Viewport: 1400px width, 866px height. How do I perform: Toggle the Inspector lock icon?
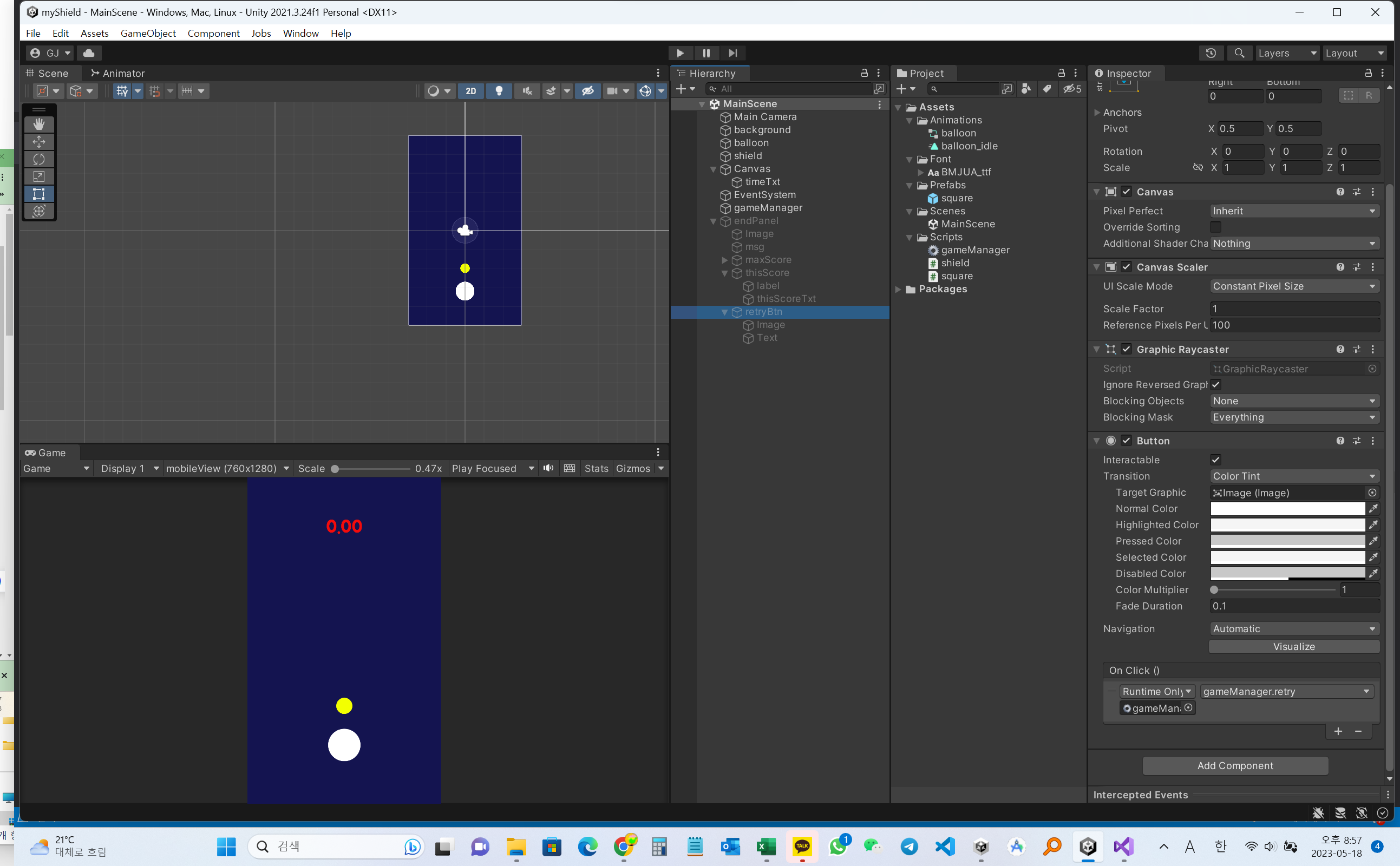[x=1368, y=73]
